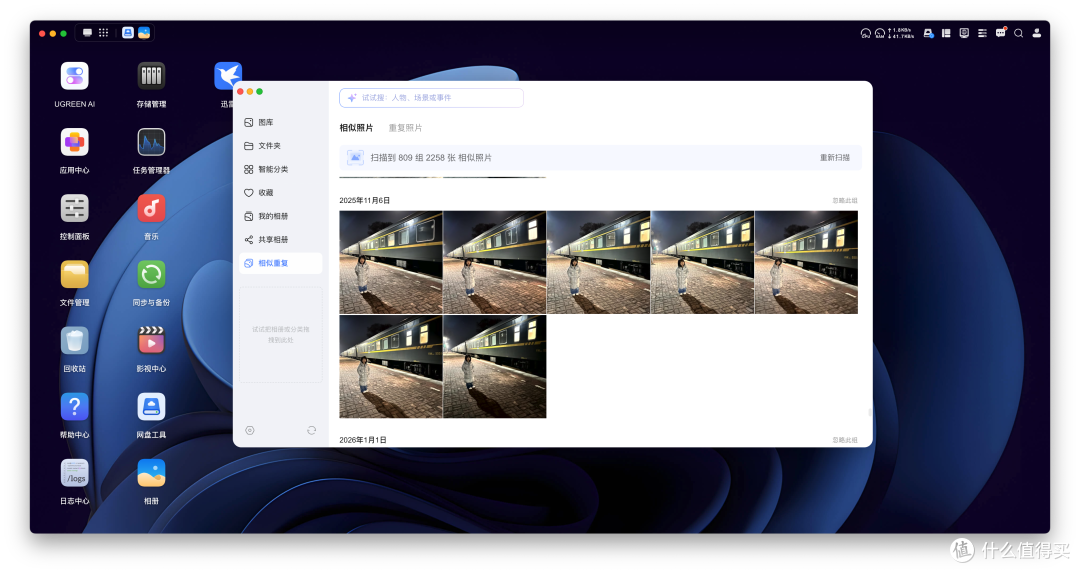Open the RAM usage gauge
1080x573 pixels.
click(880, 33)
